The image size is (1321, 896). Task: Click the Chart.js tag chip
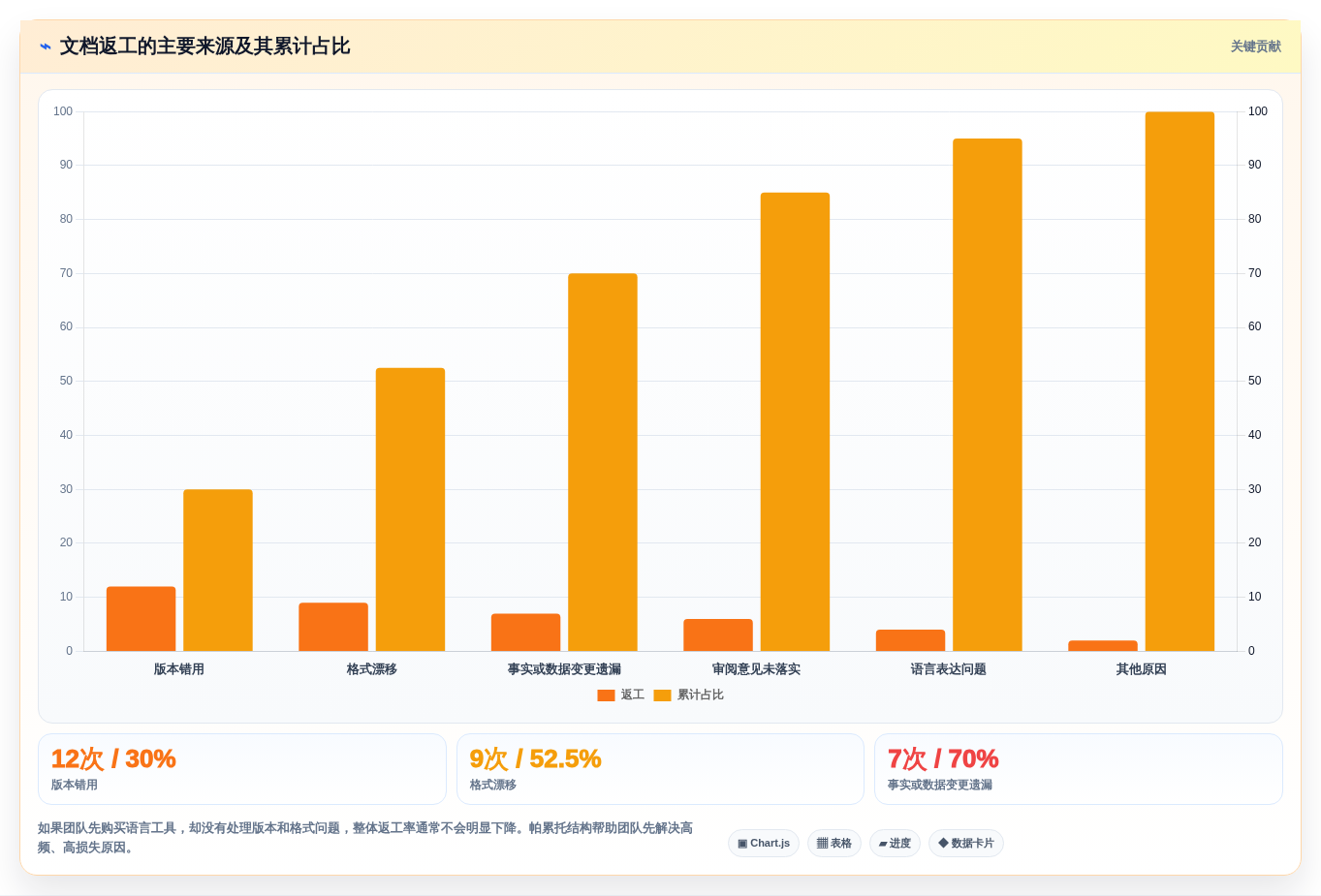[764, 844]
